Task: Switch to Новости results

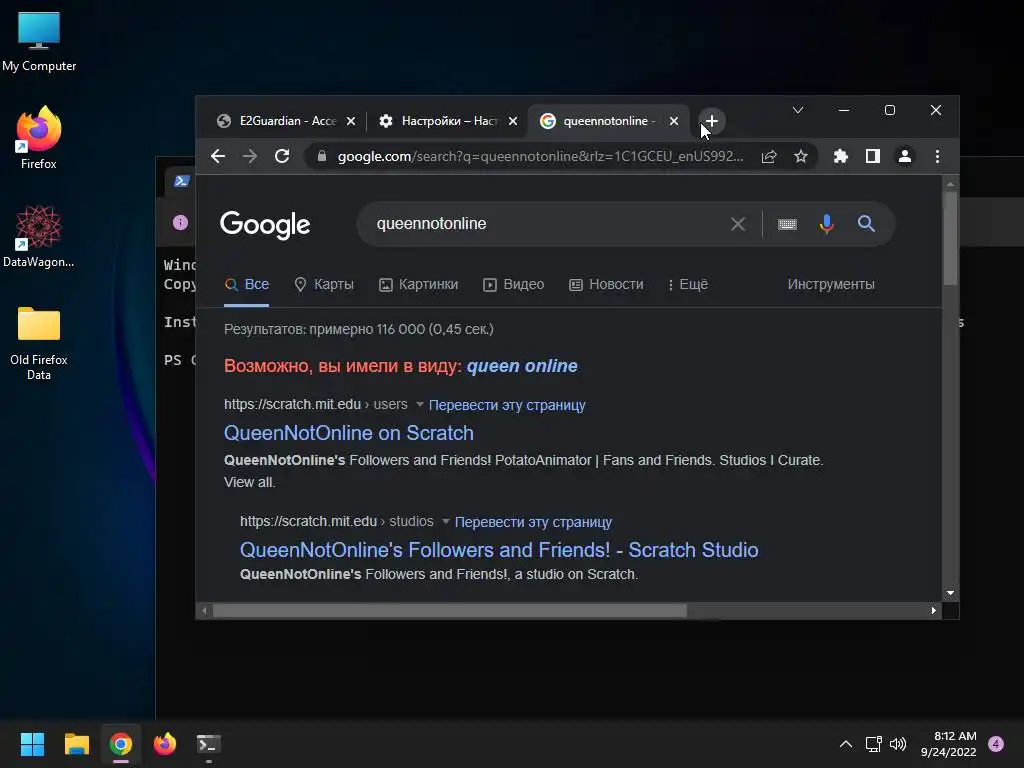Action: pos(606,284)
